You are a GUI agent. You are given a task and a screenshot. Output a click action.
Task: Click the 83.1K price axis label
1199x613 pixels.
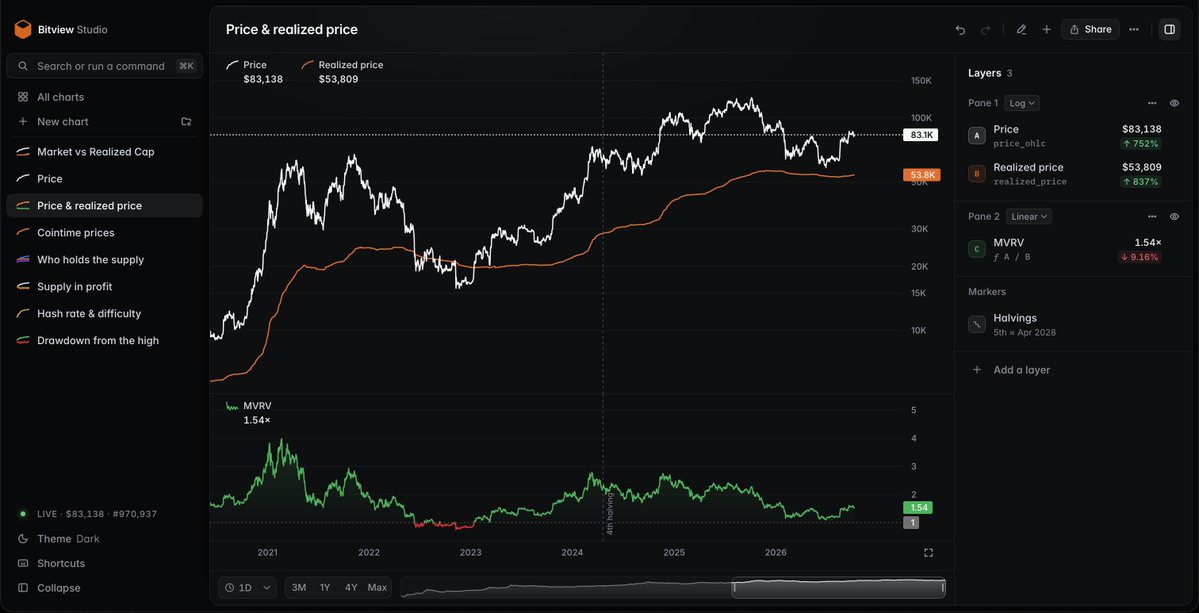(x=920, y=135)
